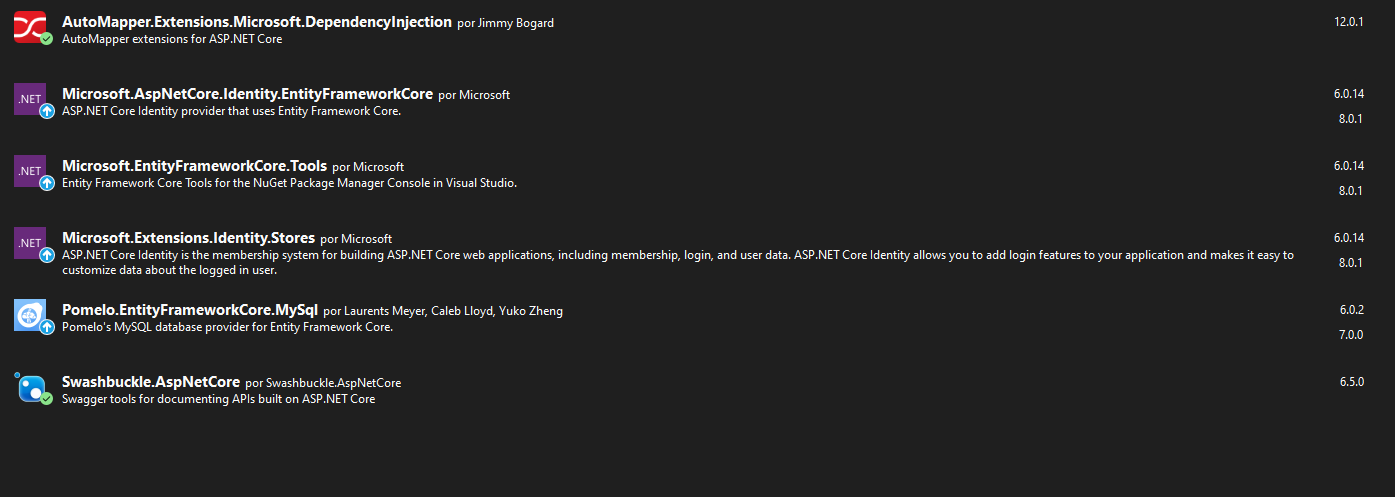This screenshot has width=1395, height=497.
Task: Click AutoMapper version 12.0.1
Action: pyautogui.click(x=1348, y=22)
